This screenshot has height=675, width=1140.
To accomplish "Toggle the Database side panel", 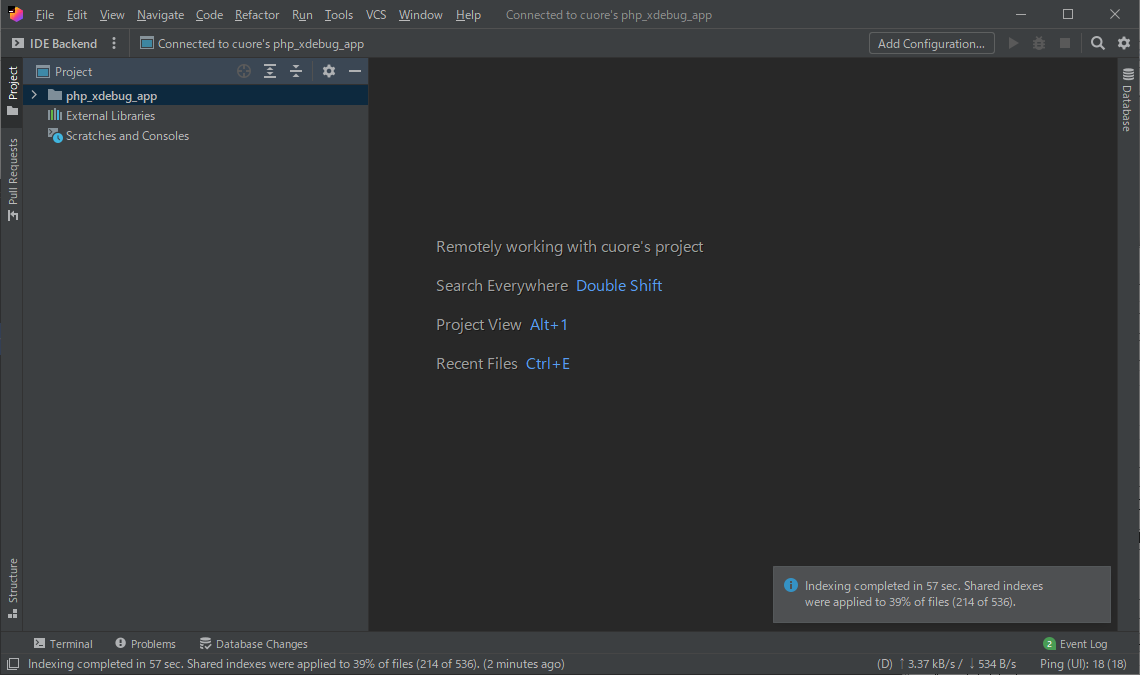I will 1128,100.
